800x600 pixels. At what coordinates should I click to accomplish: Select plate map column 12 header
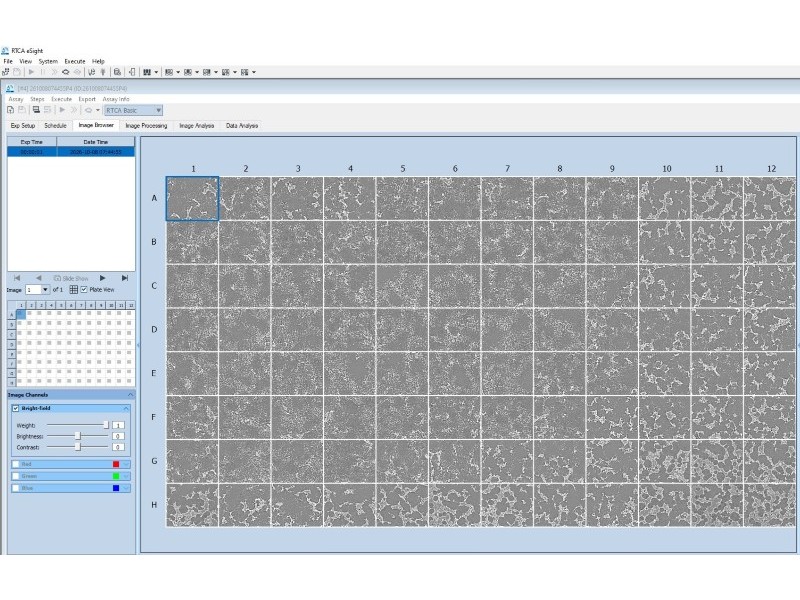(131, 305)
